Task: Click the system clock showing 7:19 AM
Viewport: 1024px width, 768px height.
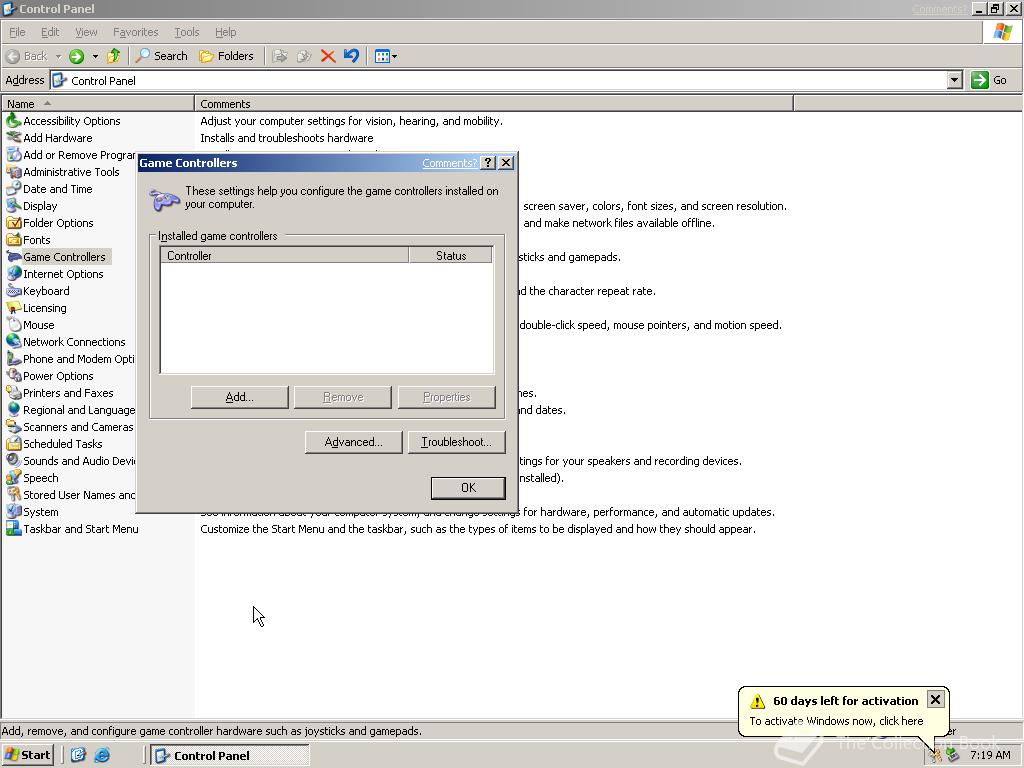Action: tap(990, 756)
